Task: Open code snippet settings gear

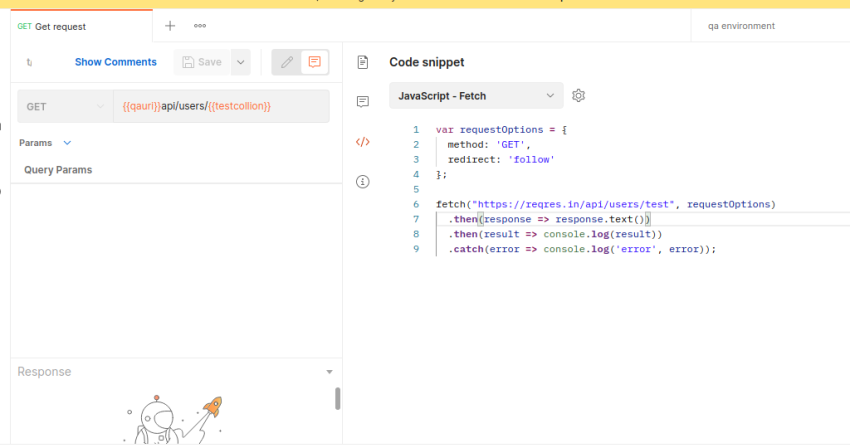Action: (x=578, y=96)
